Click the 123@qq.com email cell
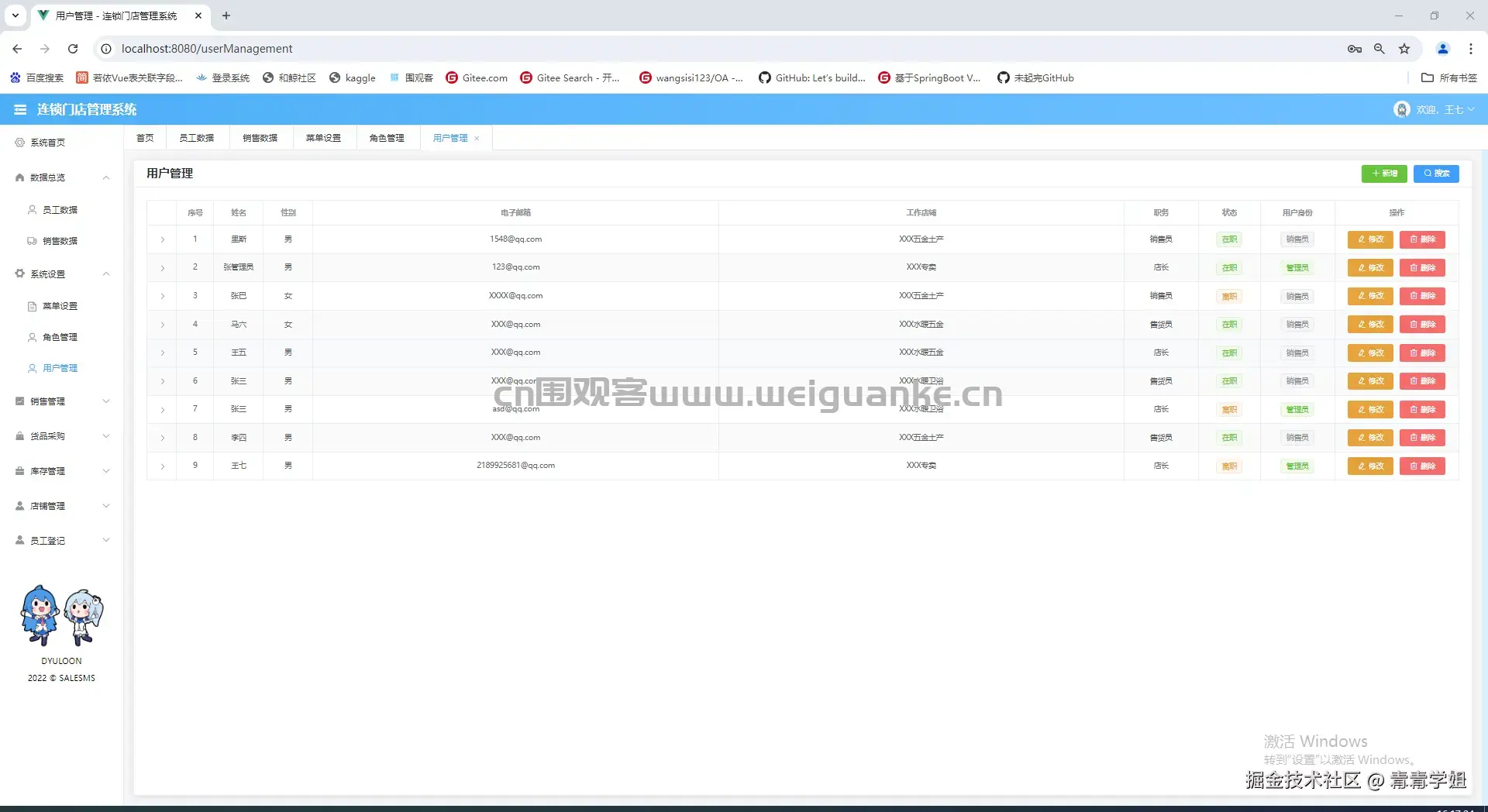 (515, 267)
